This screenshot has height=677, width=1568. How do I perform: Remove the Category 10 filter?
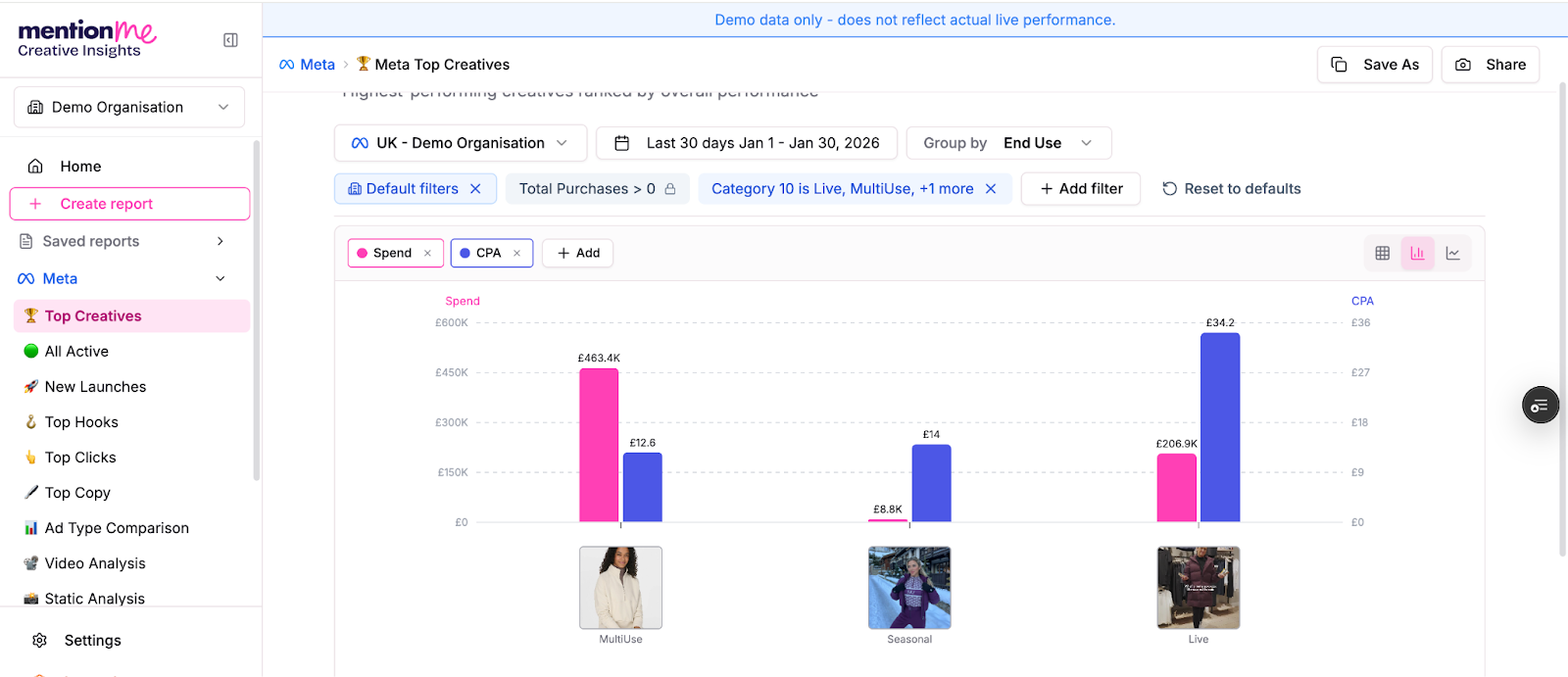(x=991, y=189)
